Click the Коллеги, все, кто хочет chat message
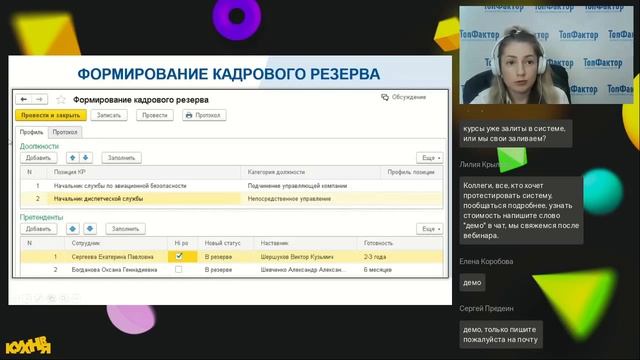This screenshot has height=360, width=640. [521, 210]
